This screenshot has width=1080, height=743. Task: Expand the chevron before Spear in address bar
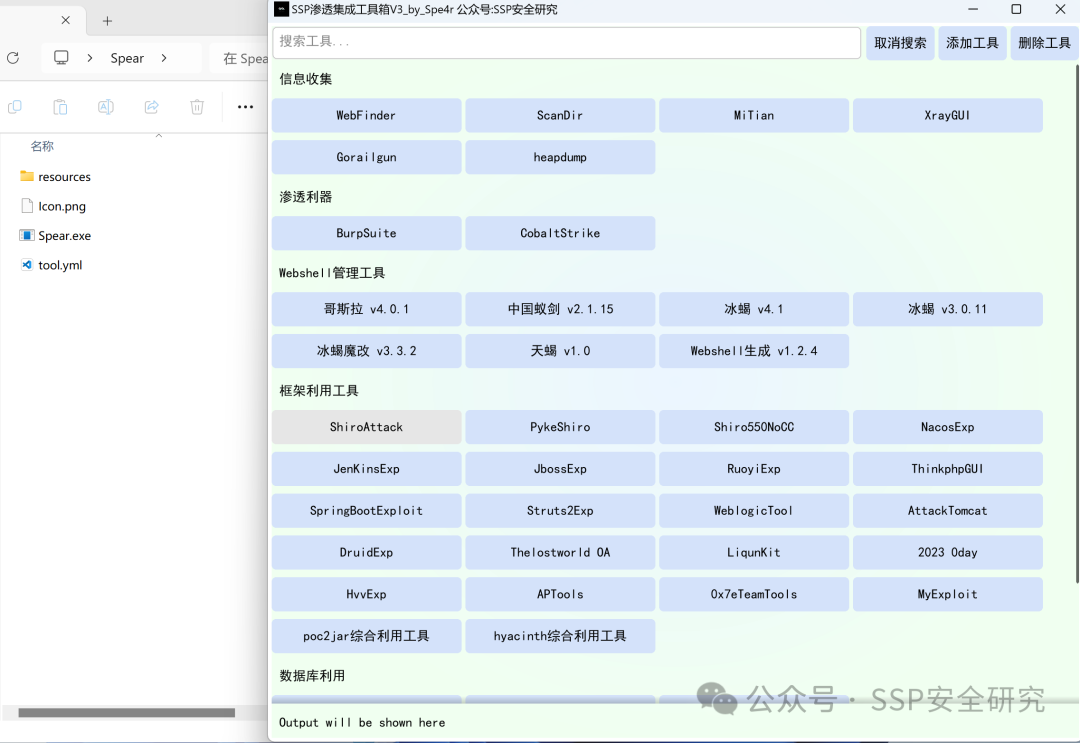pos(90,58)
